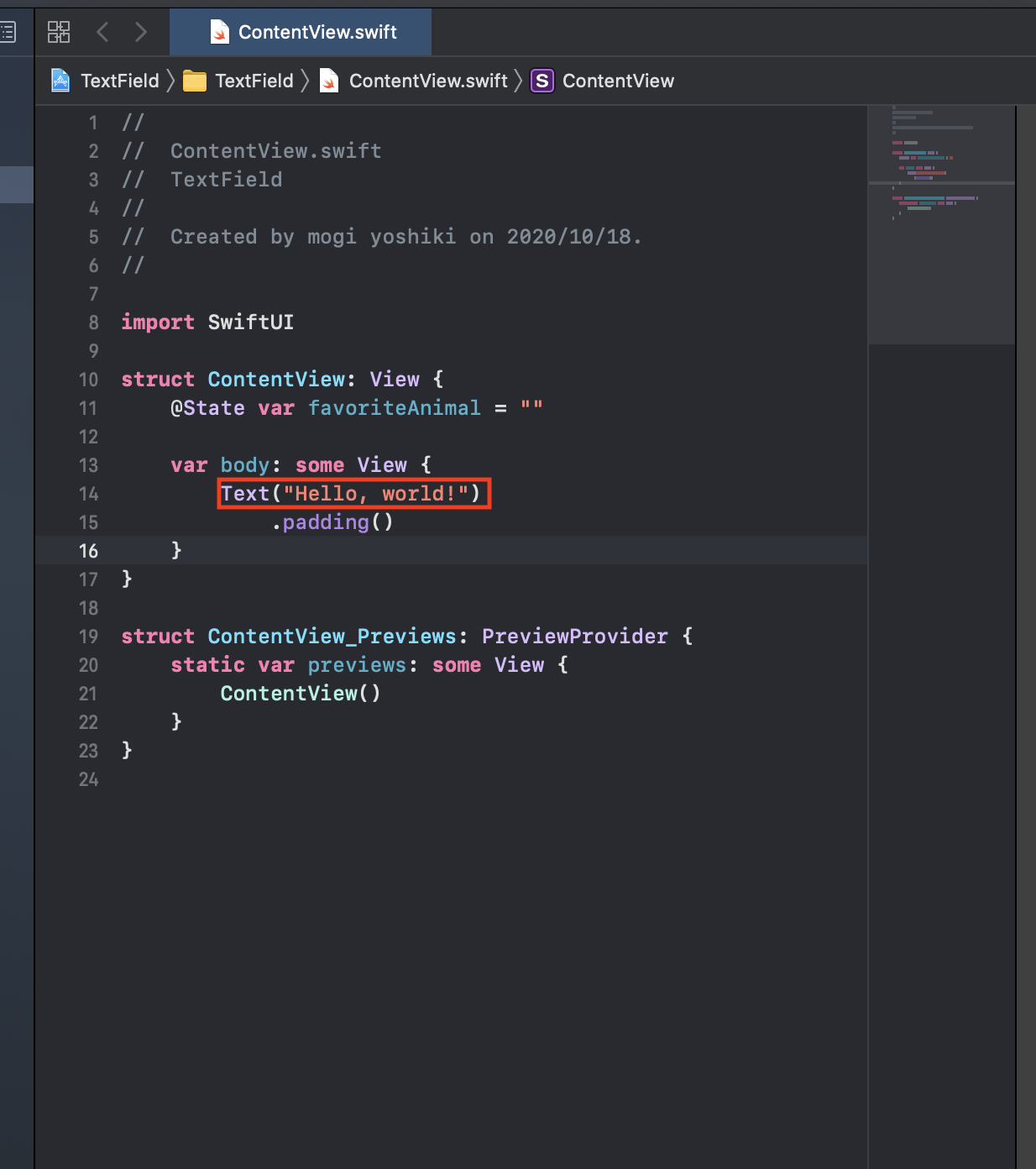Click comment 'ContentView.swift' on line 2

point(276,151)
